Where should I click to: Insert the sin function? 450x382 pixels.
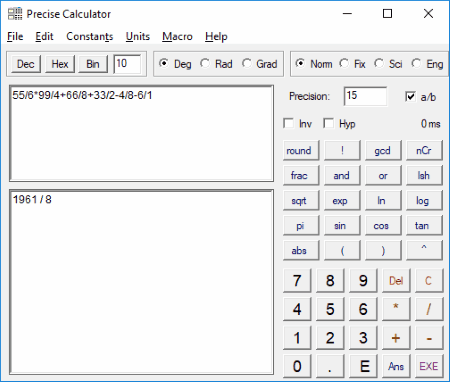[342, 226]
